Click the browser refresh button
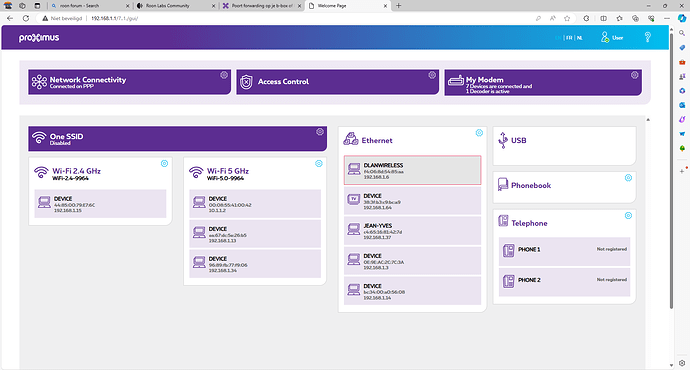Viewport: 690px width, 370px height. [x=26, y=18]
